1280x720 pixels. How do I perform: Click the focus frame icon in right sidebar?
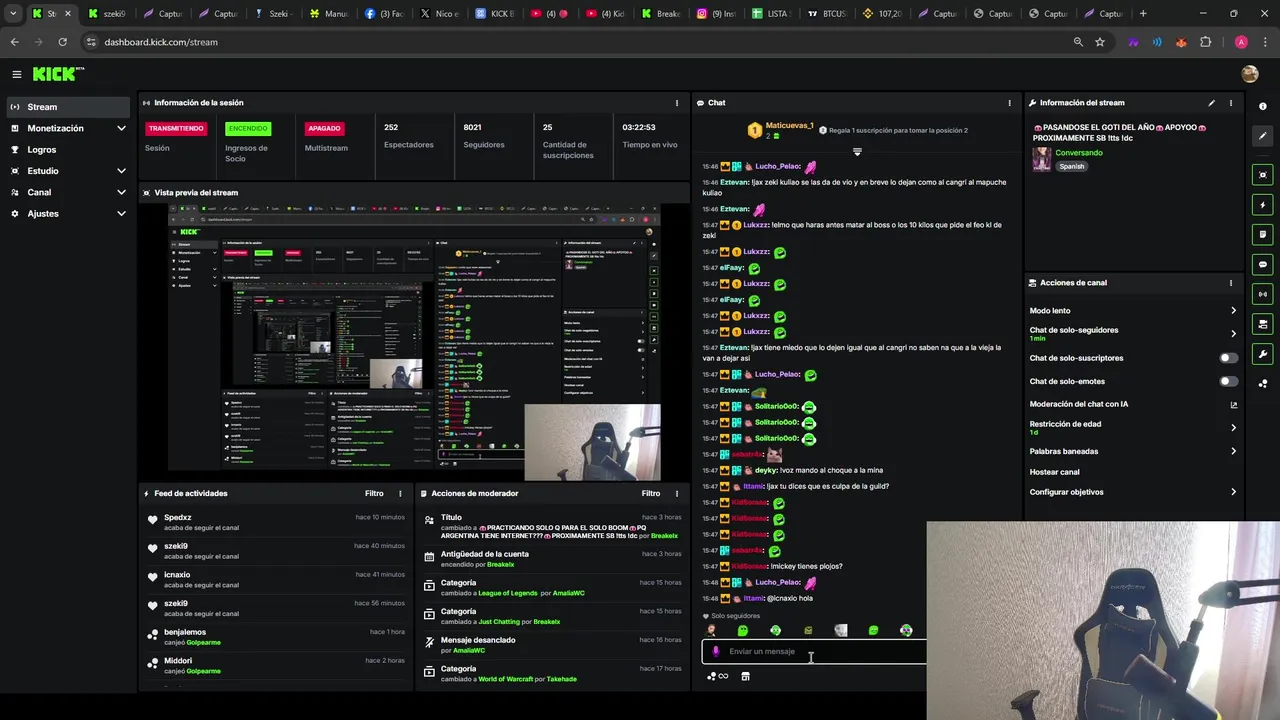point(1263,175)
